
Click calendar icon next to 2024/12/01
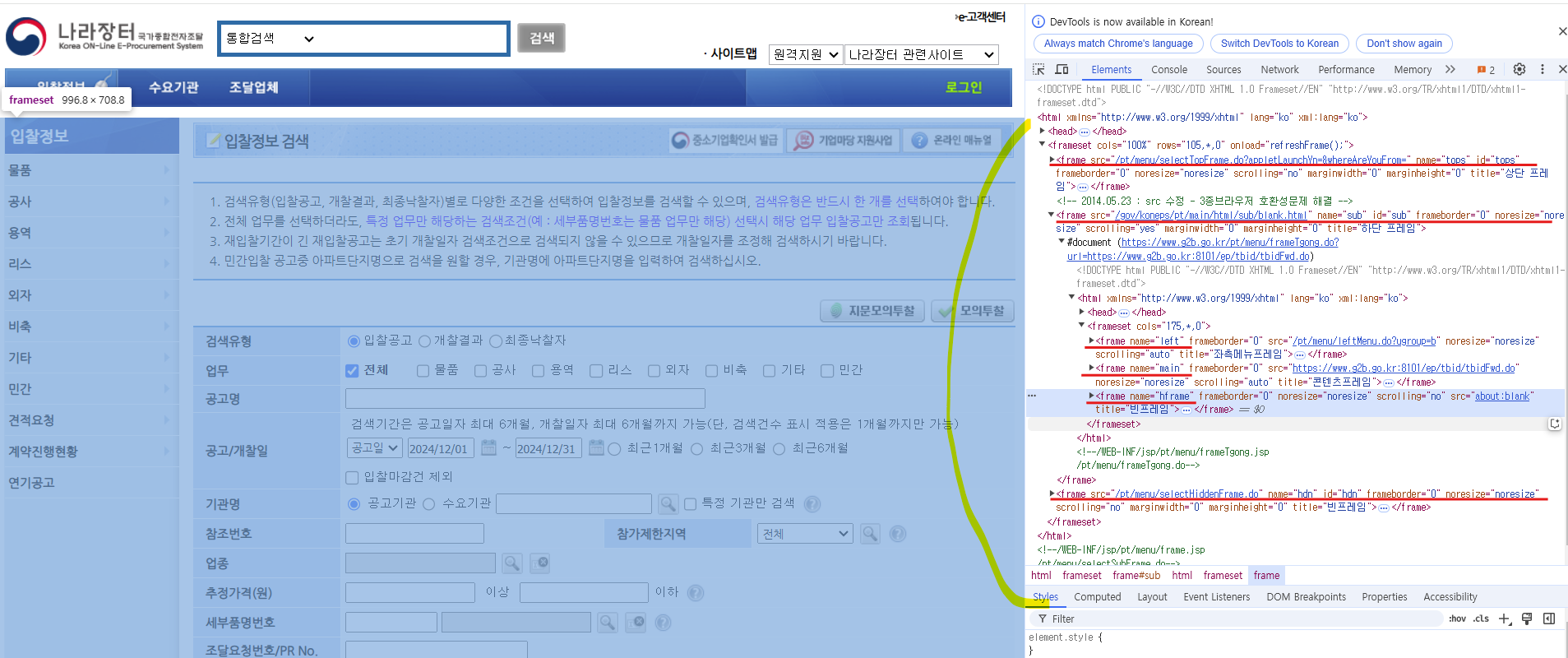488,447
